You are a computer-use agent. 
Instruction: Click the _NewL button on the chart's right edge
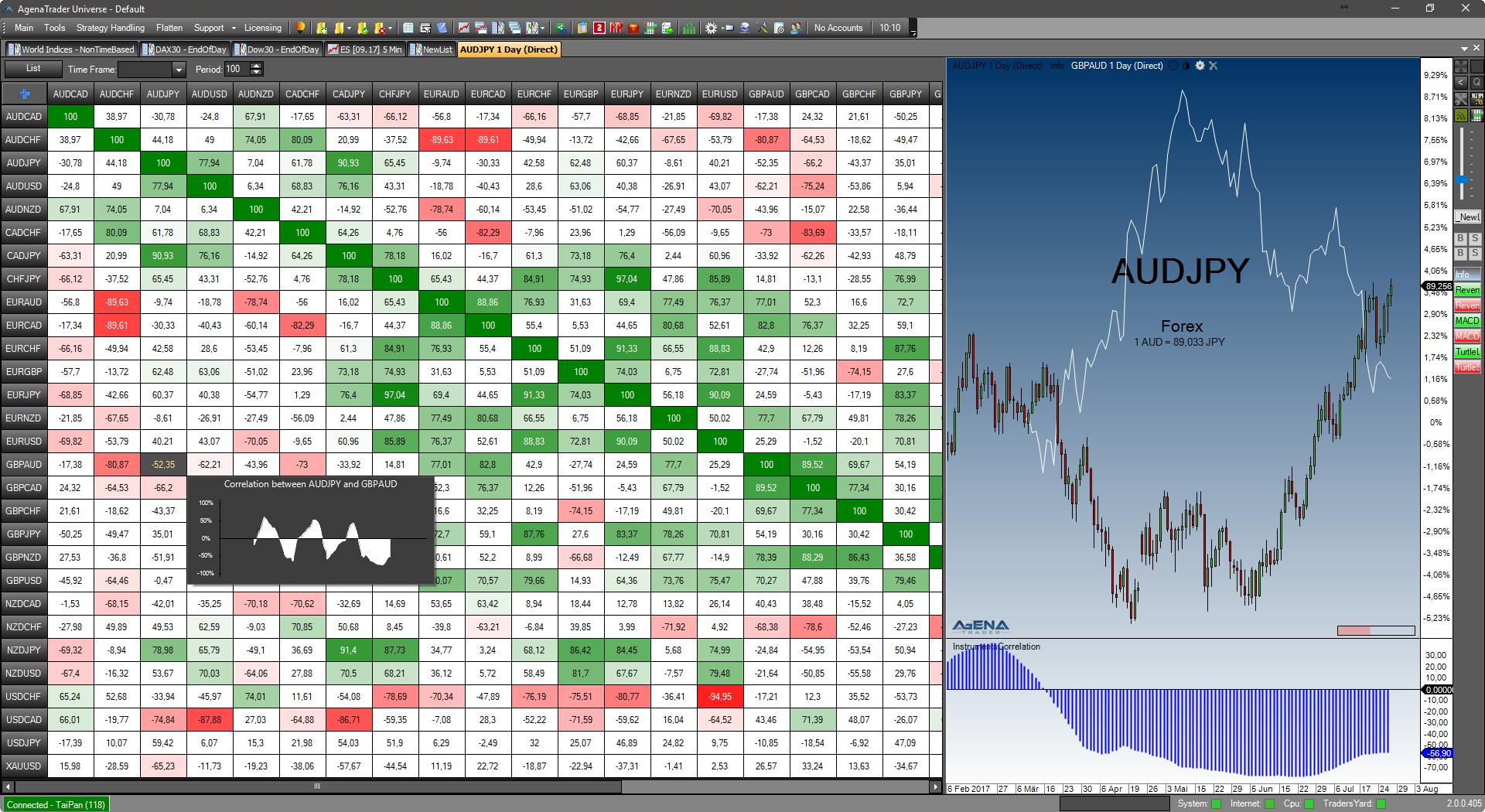[x=1466, y=217]
